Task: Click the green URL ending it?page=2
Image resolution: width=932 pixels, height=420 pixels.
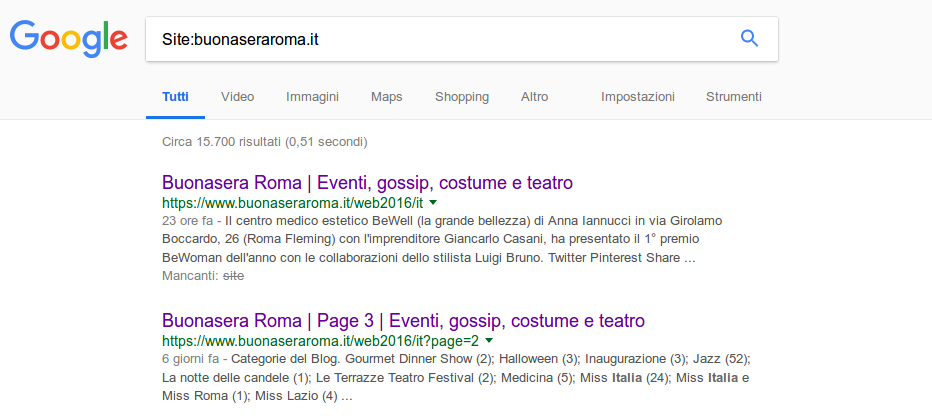Action: click(x=320, y=342)
